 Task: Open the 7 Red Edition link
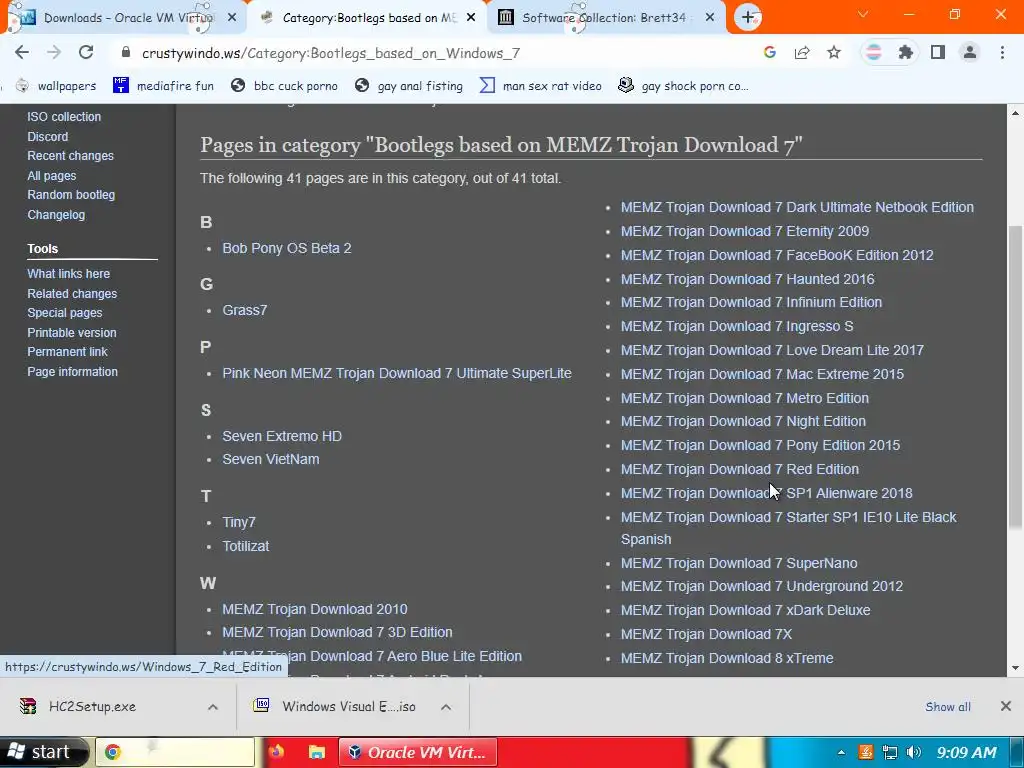pyautogui.click(x=740, y=470)
